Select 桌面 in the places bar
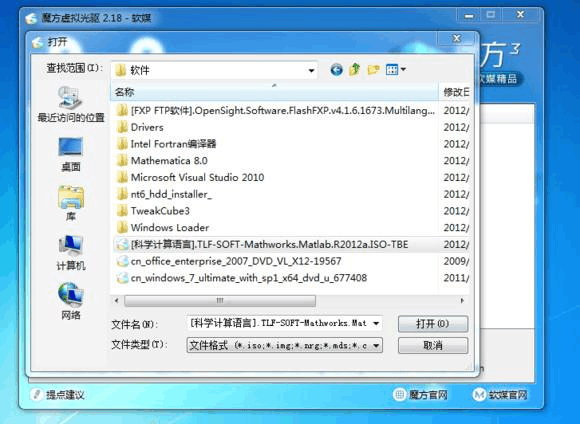Screen dimensions: 580x424 coord(71,155)
